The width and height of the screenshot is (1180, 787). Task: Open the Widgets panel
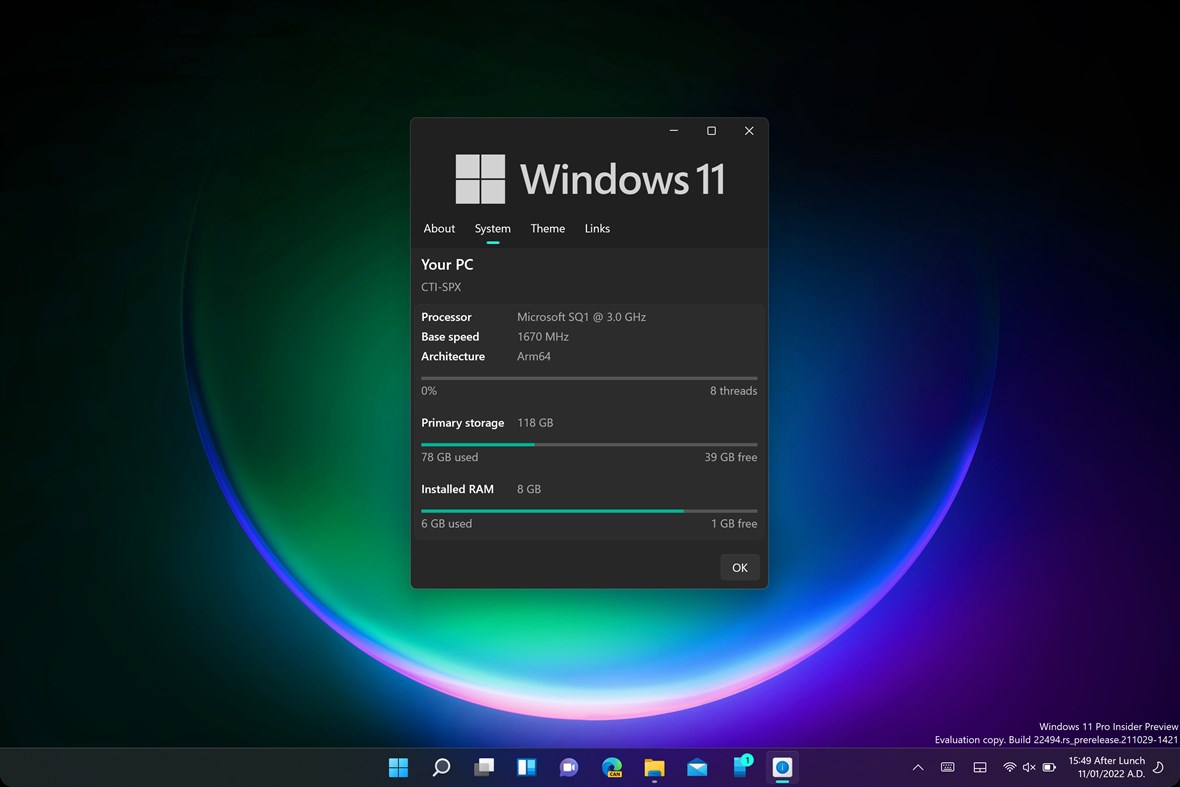click(x=526, y=767)
